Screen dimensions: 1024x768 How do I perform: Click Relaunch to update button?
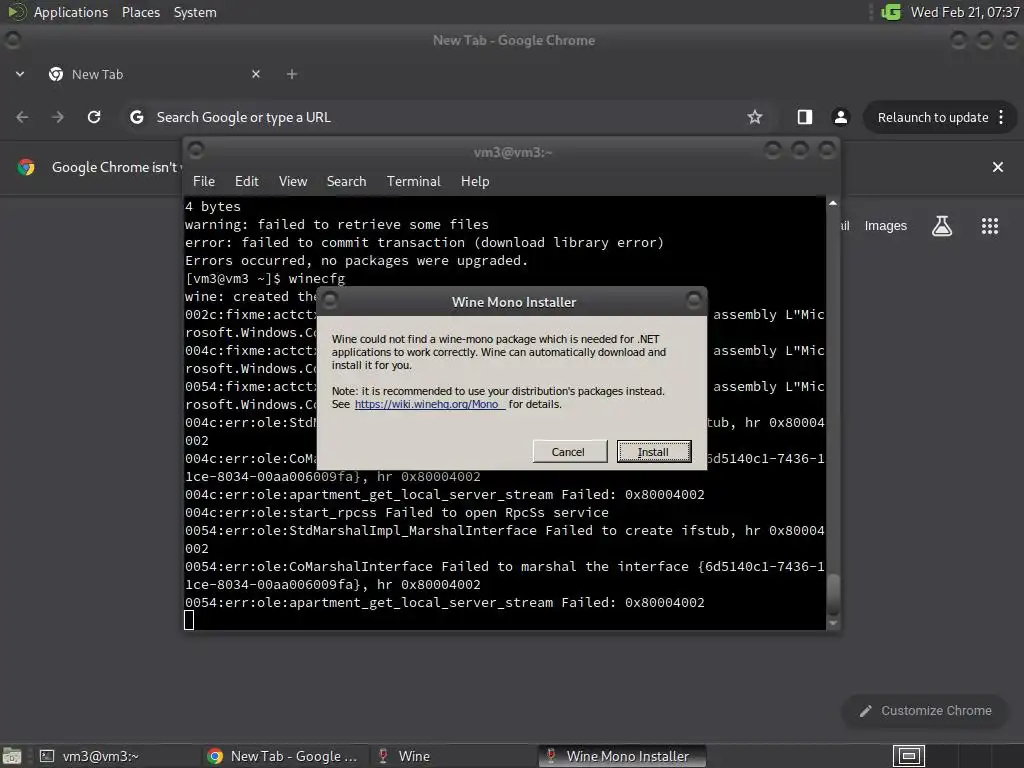tap(933, 118)
